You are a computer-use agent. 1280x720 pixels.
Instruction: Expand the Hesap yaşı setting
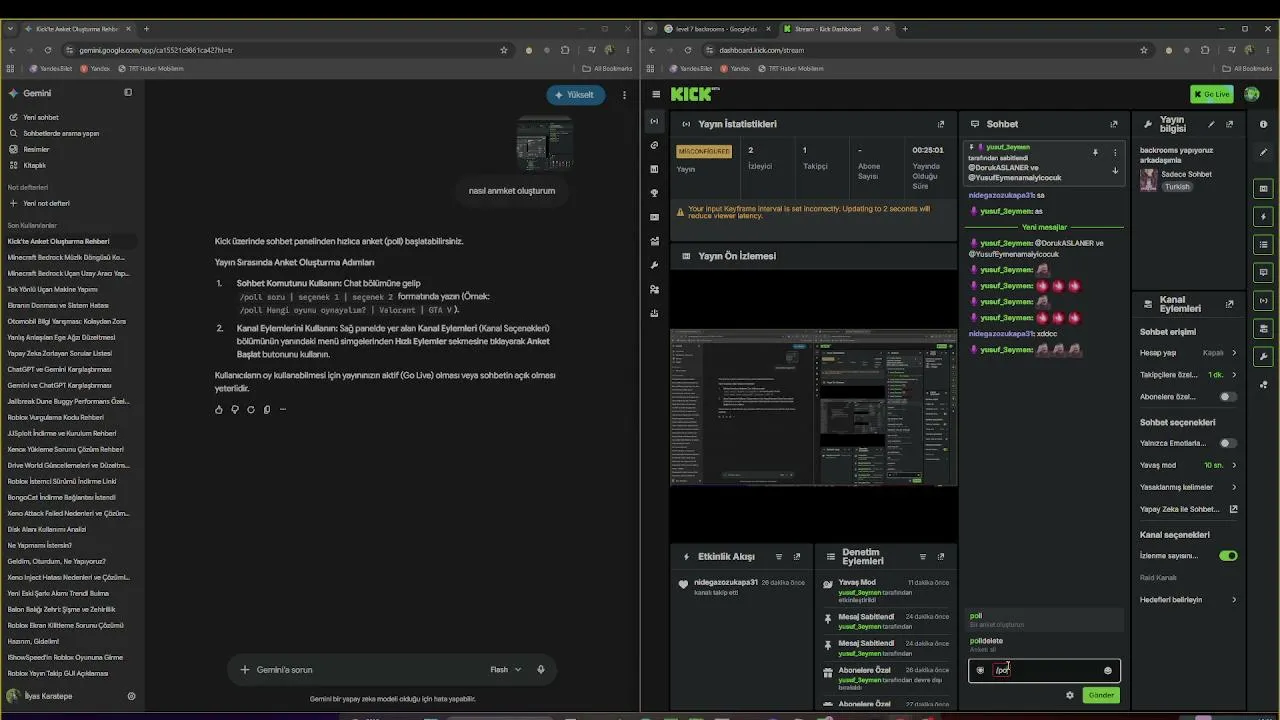click(x=1188, y=353)
